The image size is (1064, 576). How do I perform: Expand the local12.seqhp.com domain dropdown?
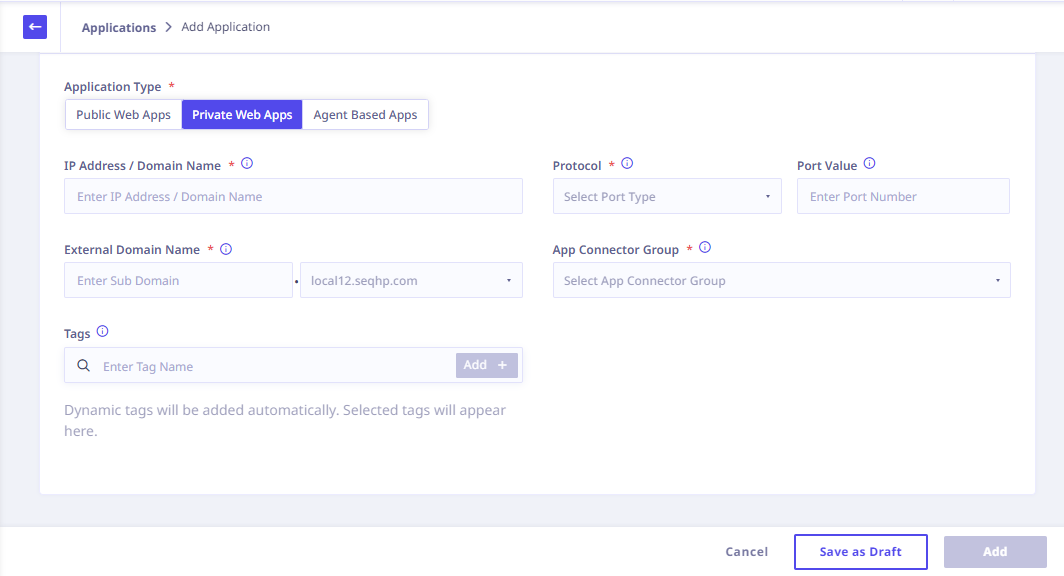click(411, 280)
